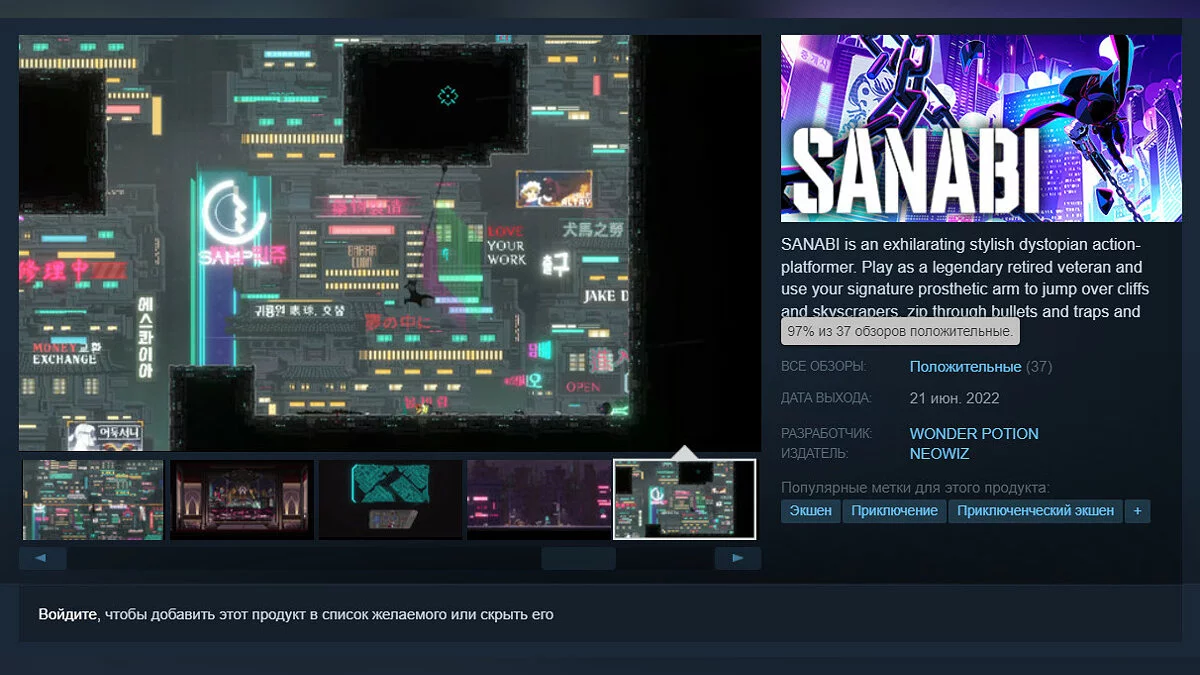Image resolution: width=1200 pixels, height=675 pixels.
Task: Open the Положительные reviews link
Action: tap(965, 367)
